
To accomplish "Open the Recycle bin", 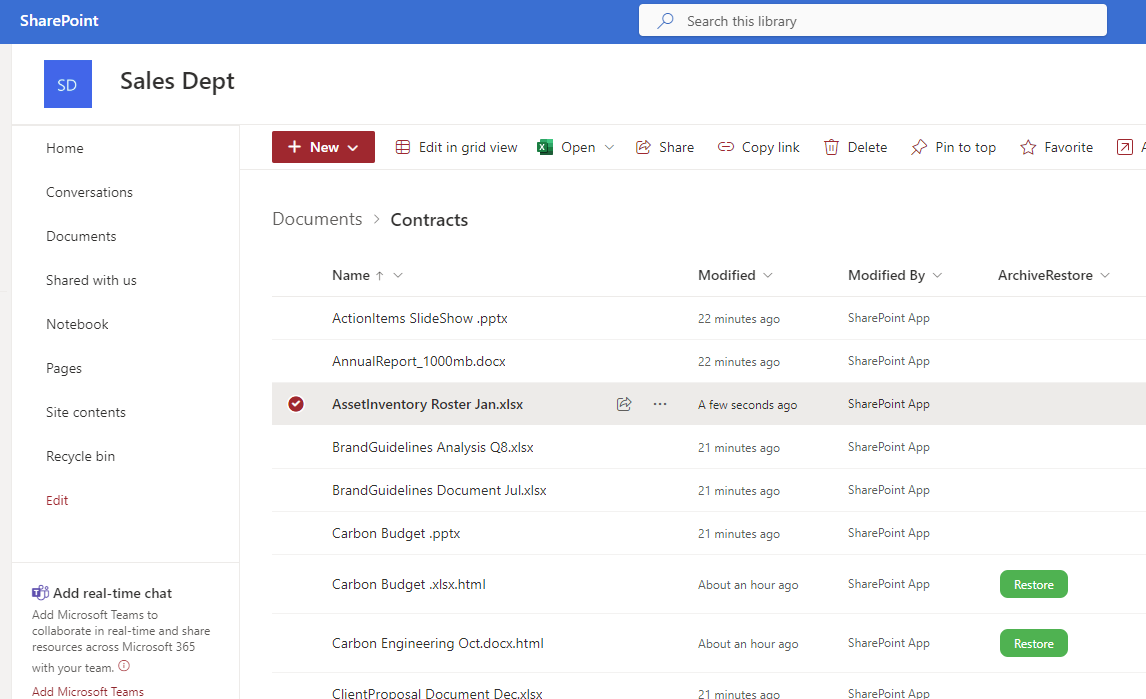I will pos(80,456).
